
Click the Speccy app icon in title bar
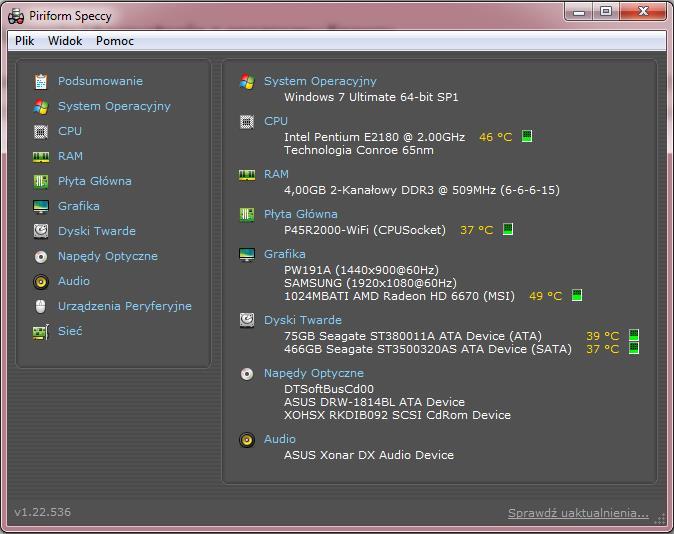[16, 16]
